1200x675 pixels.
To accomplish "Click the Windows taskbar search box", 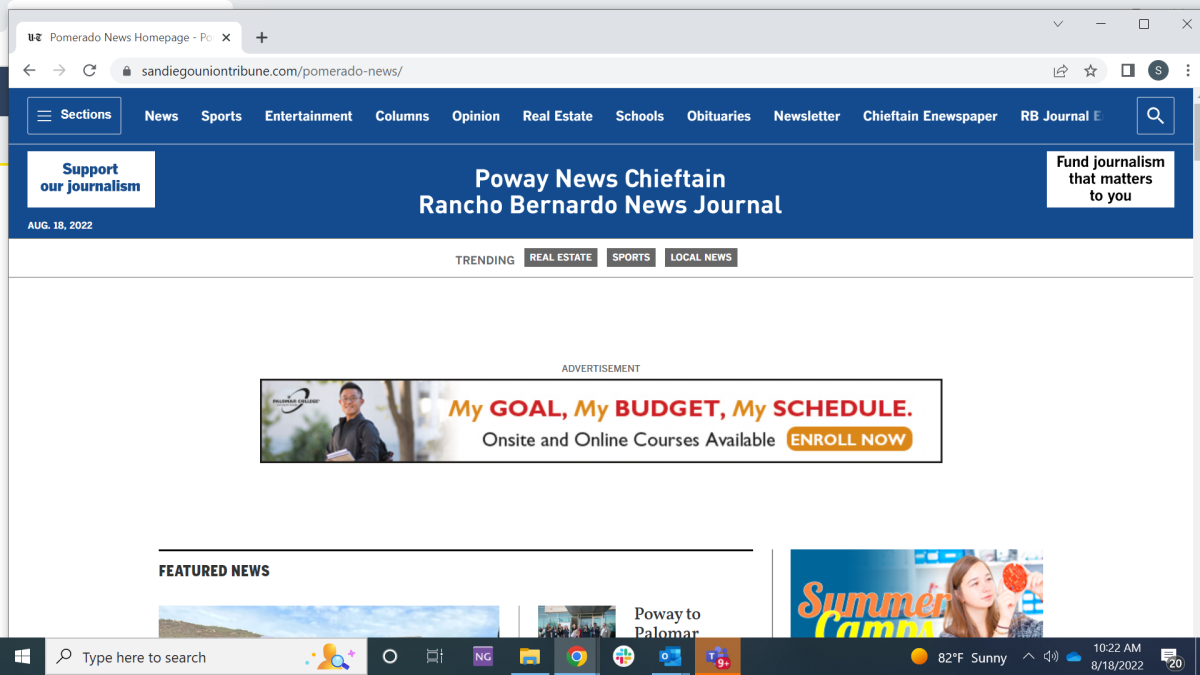I will coord(204,657).
